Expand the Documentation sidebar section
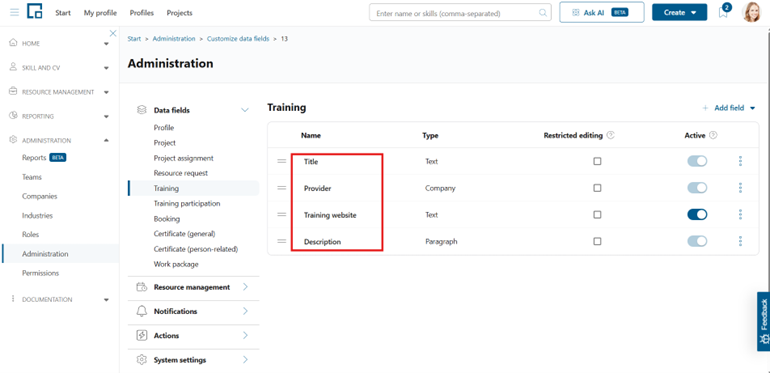Screen dimensions: 770x373 pyautogui.click(x=107, y=300)
